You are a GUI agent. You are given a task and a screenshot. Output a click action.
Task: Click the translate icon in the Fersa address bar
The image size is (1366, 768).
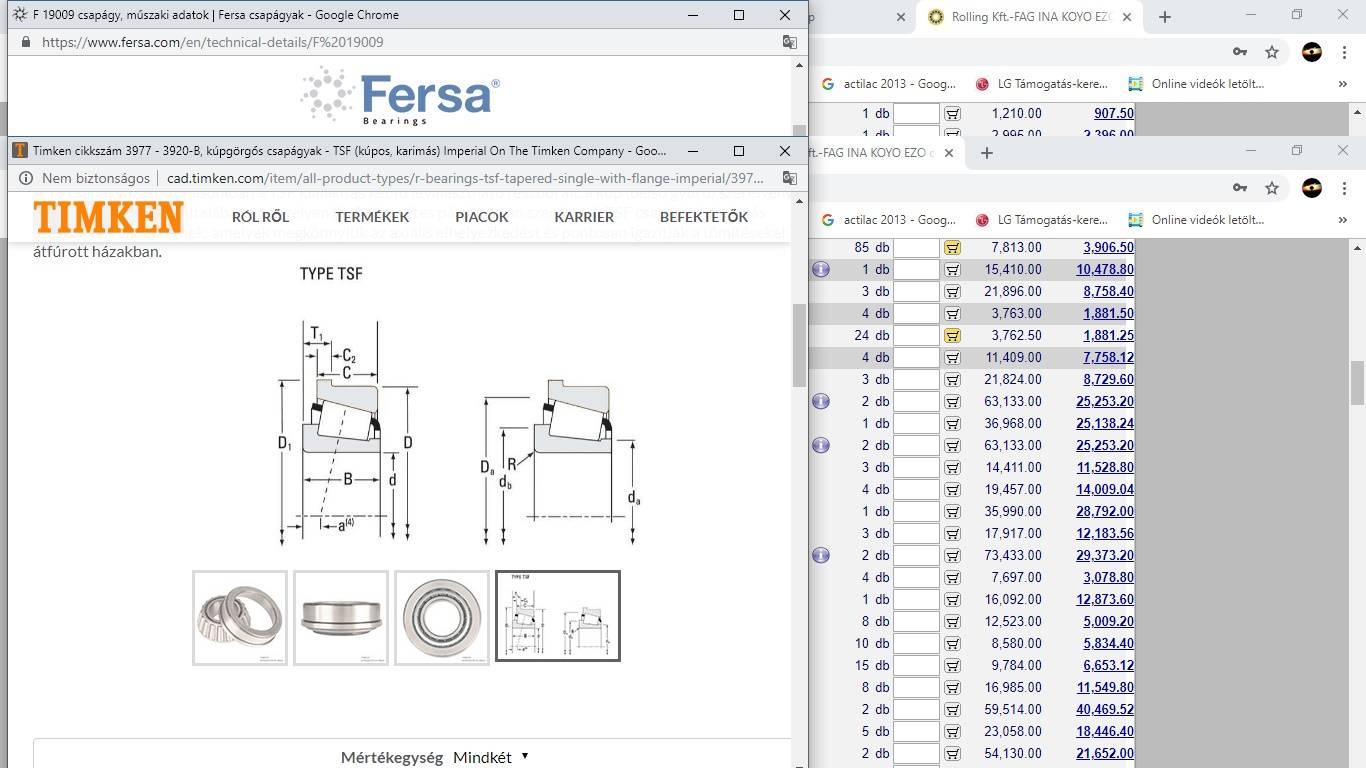[x=789, y=42]
